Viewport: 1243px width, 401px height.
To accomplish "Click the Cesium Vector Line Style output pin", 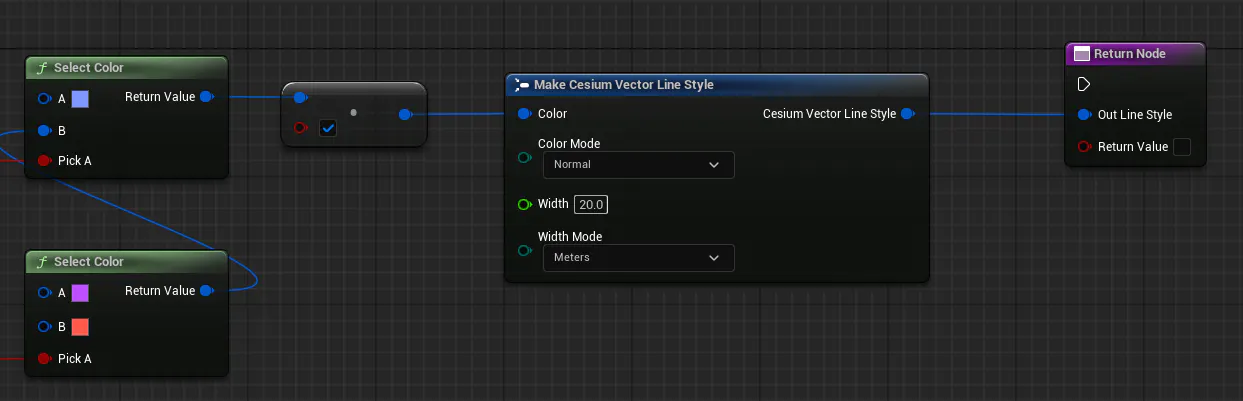I will pos(907,114).
